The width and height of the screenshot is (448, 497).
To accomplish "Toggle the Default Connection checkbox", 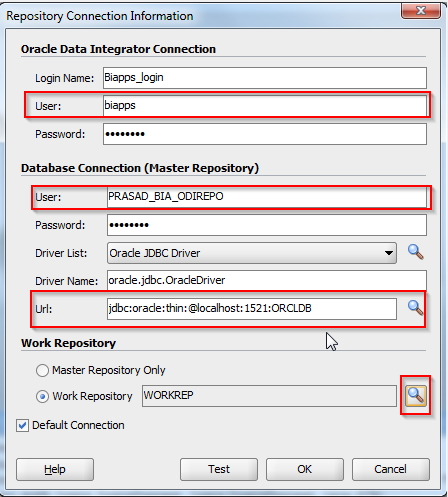I will [x=22, y=426].
